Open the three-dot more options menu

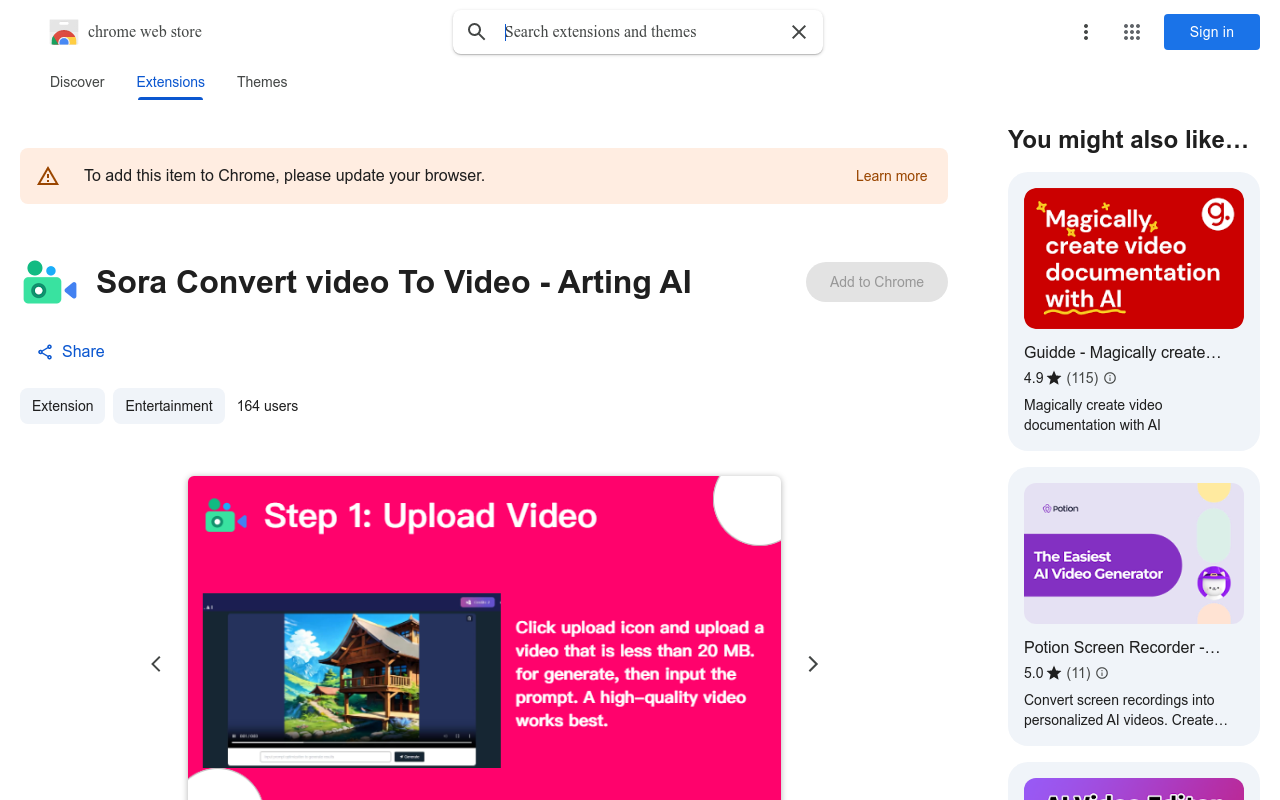point(1086,32)
